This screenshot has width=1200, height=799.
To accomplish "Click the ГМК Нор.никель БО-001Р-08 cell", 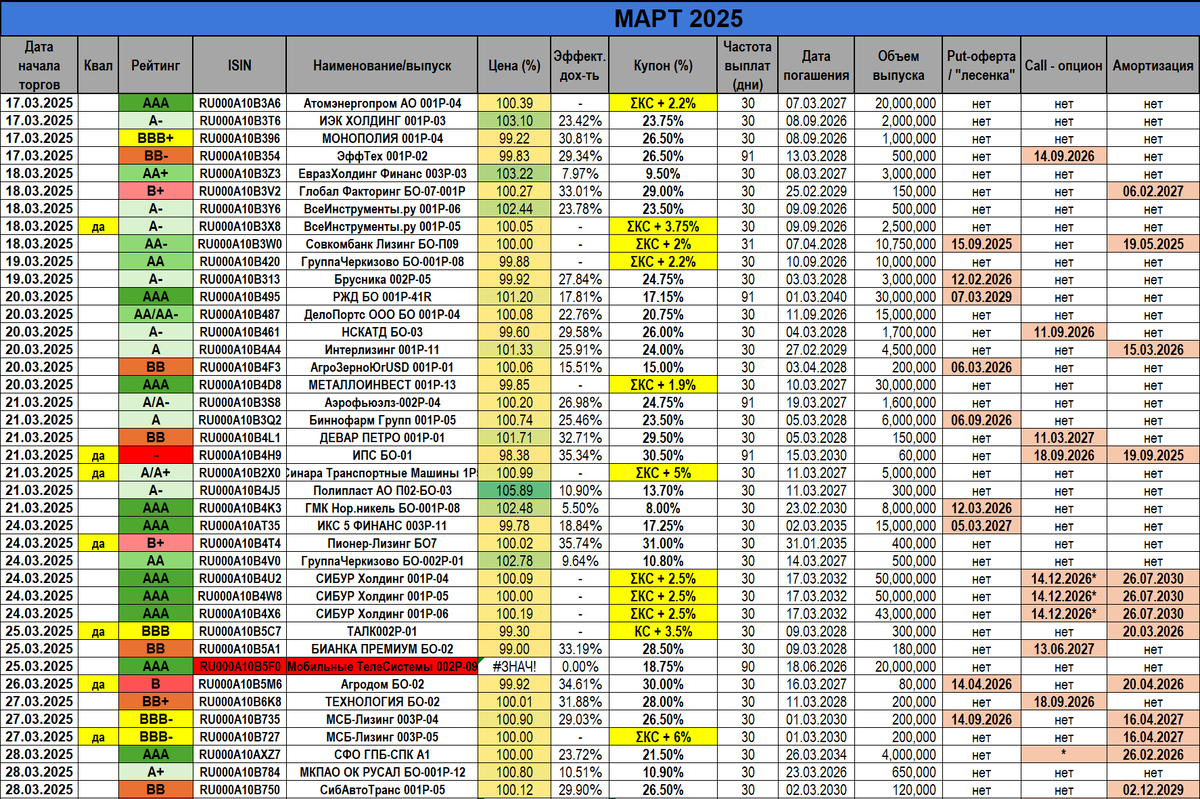I will point(382,506).
